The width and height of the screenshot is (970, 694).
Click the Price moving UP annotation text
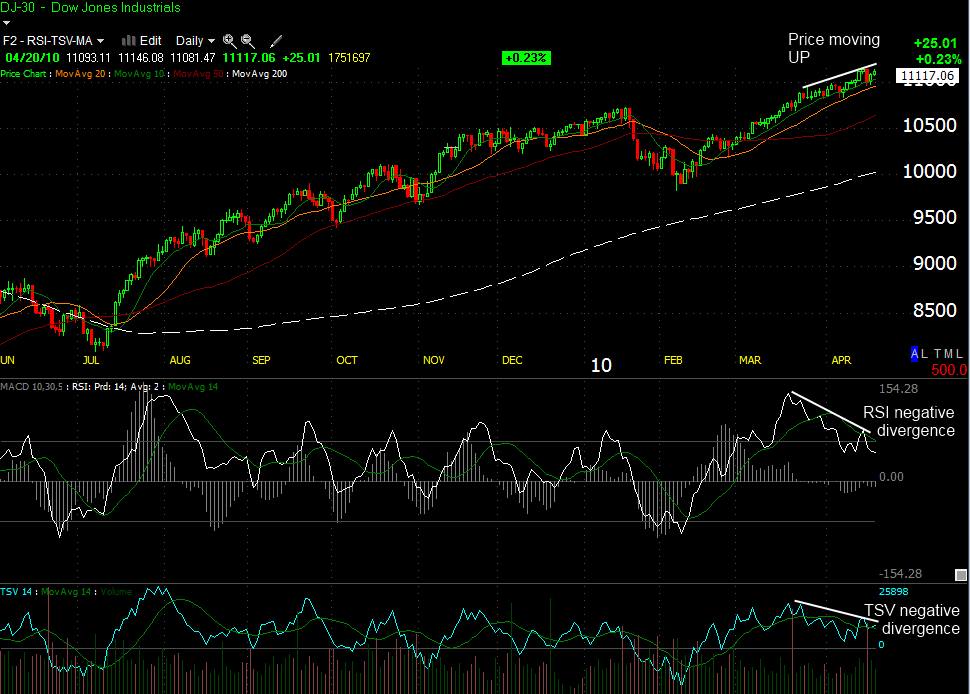click(x=834, y=48)
